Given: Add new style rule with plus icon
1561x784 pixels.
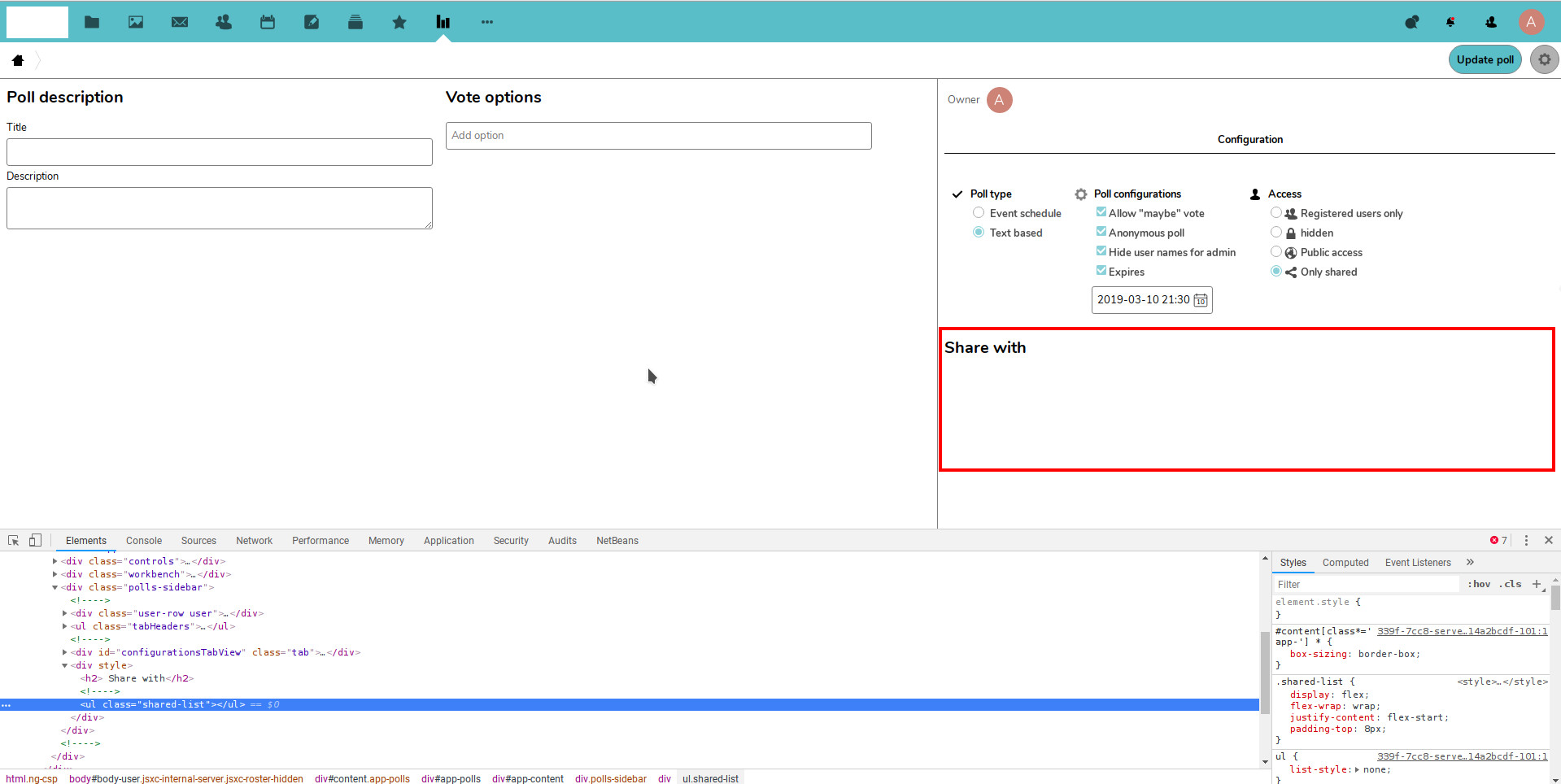Looking at the screenshot, I should (x=1537, y=584).
